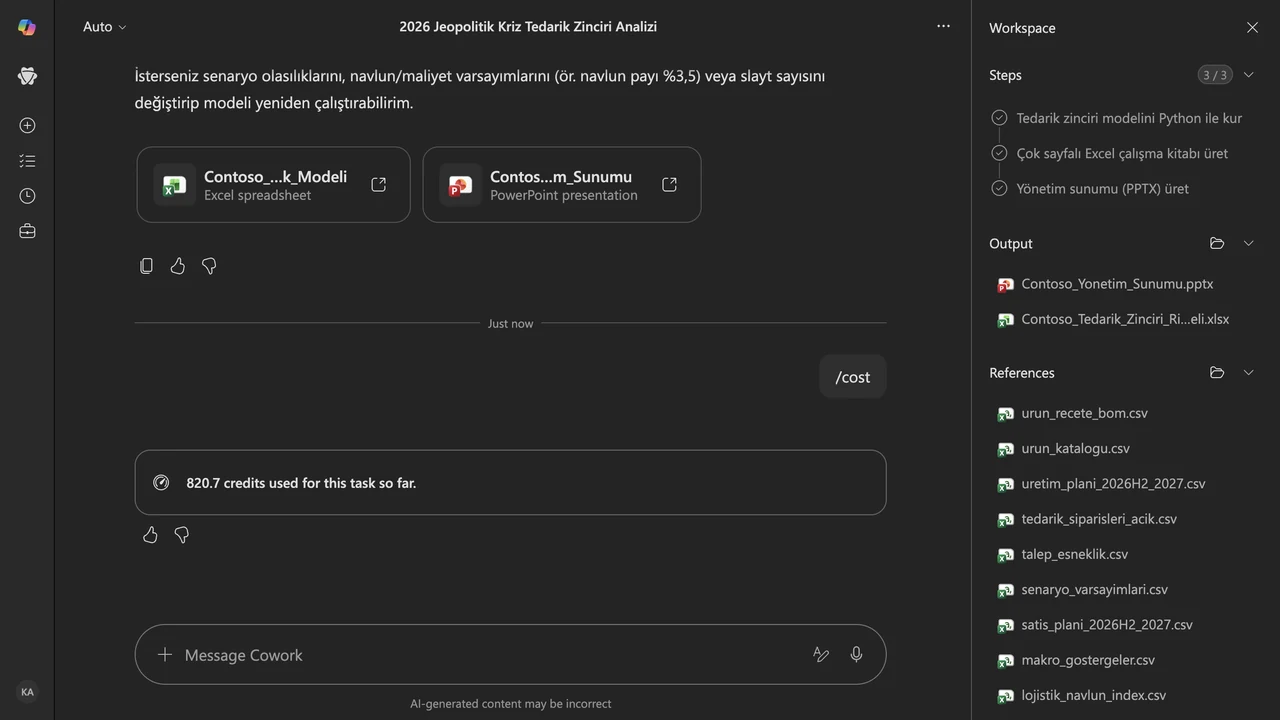Collapse the Steps section chevron
This screenshot has width=1280, height=720.
[x=1248, y=75]
